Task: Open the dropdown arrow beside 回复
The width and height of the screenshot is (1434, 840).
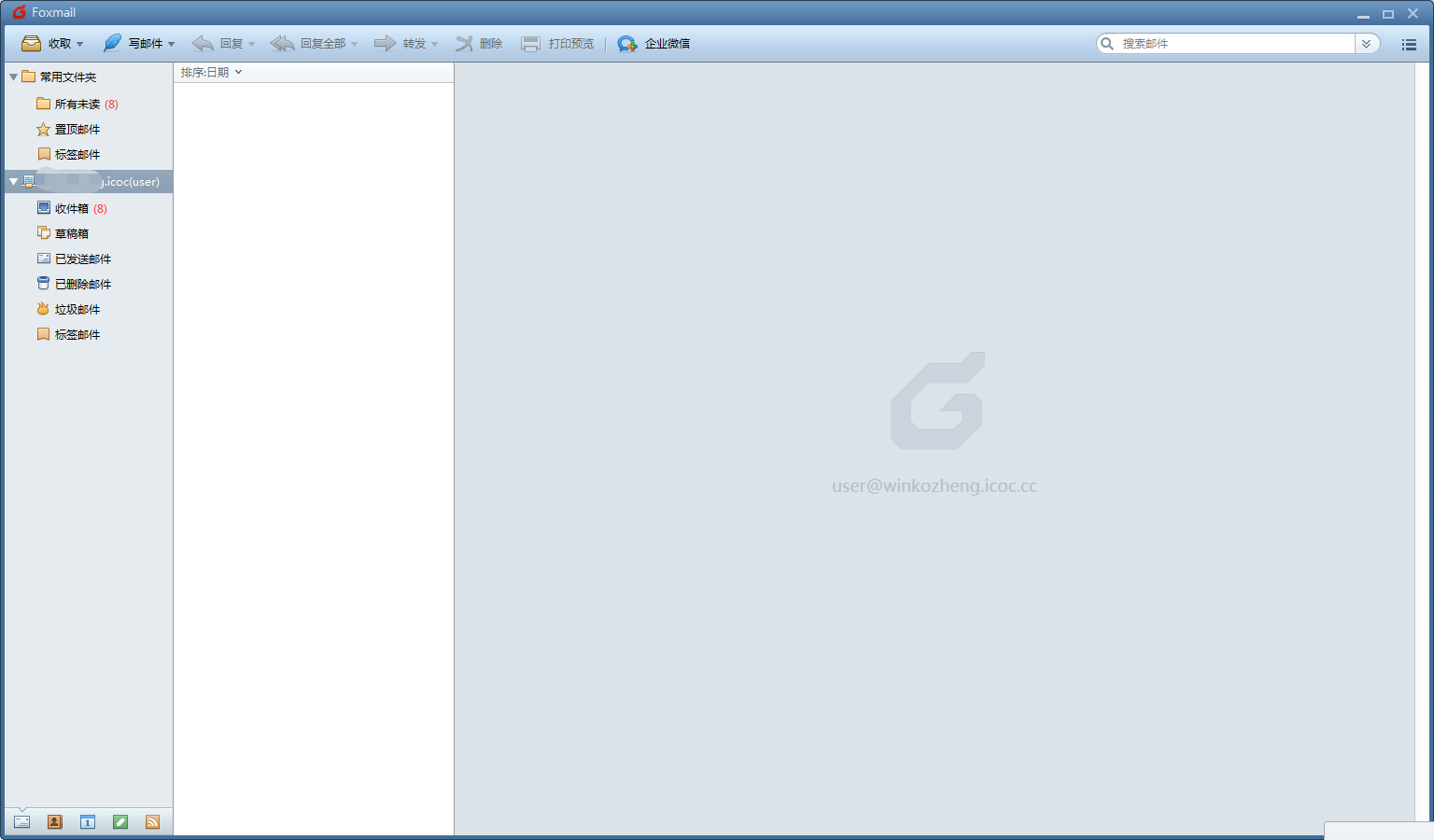Action: click(x=252, y=45)
